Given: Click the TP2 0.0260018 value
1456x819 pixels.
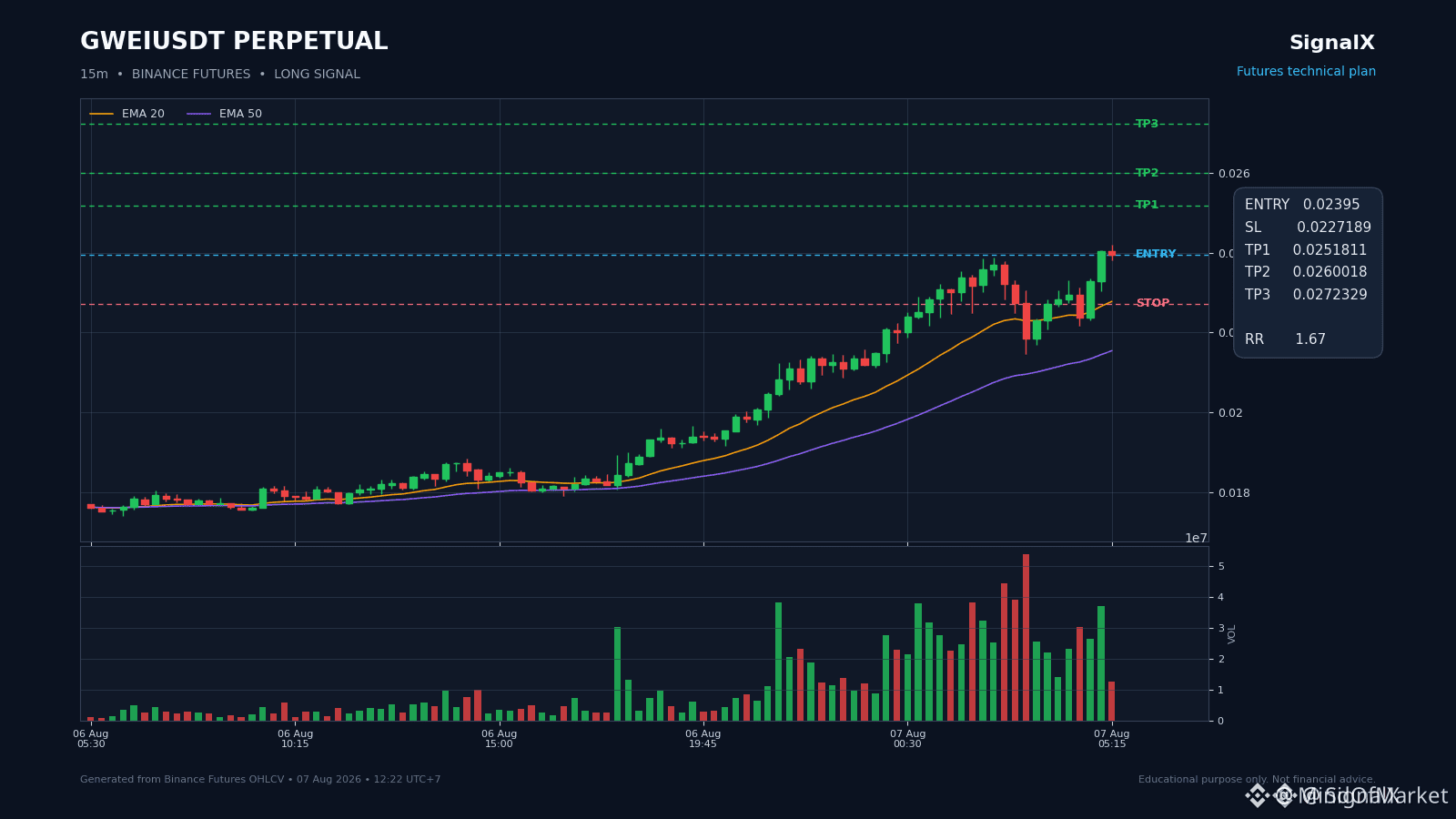Looking at the screenshot, I should 1330,272.
